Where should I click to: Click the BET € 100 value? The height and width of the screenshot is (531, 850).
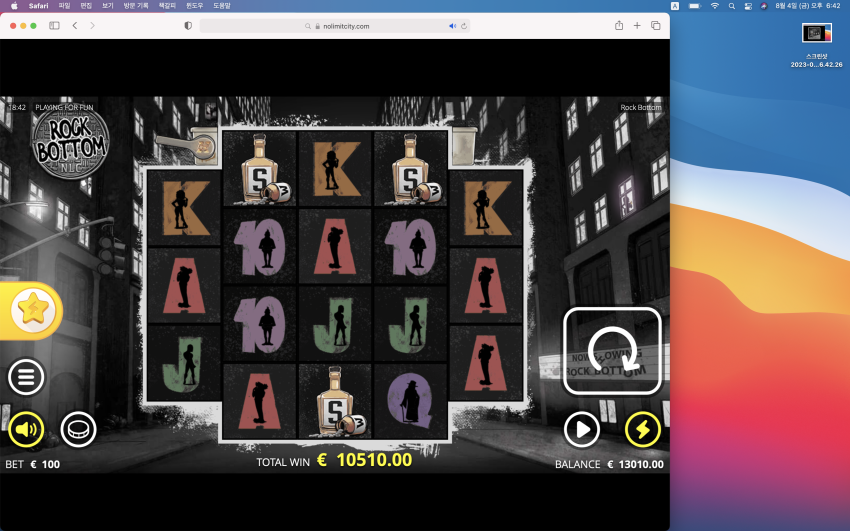coord(33,464)
